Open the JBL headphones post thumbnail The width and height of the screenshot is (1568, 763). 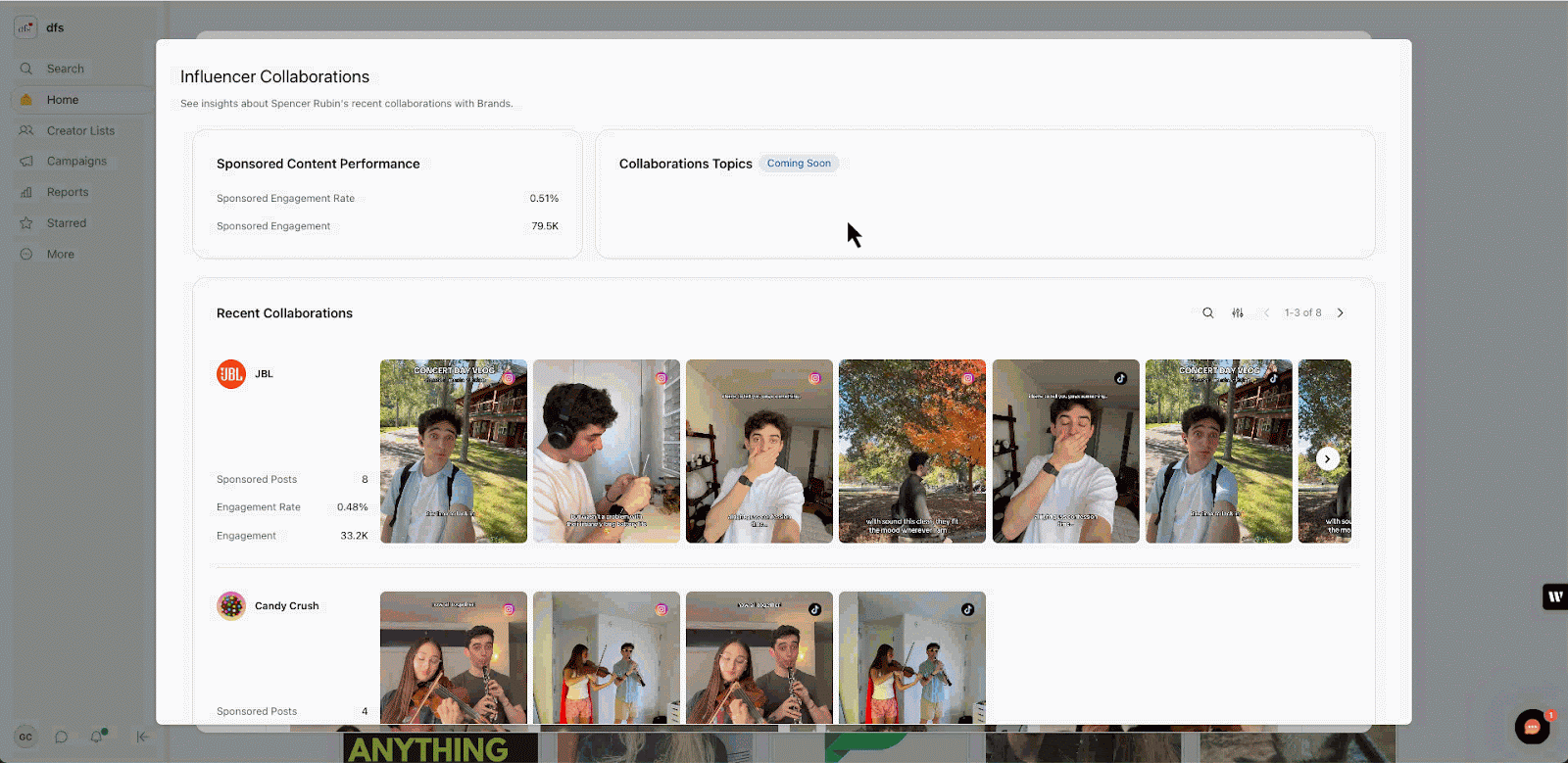pos(607,452)
